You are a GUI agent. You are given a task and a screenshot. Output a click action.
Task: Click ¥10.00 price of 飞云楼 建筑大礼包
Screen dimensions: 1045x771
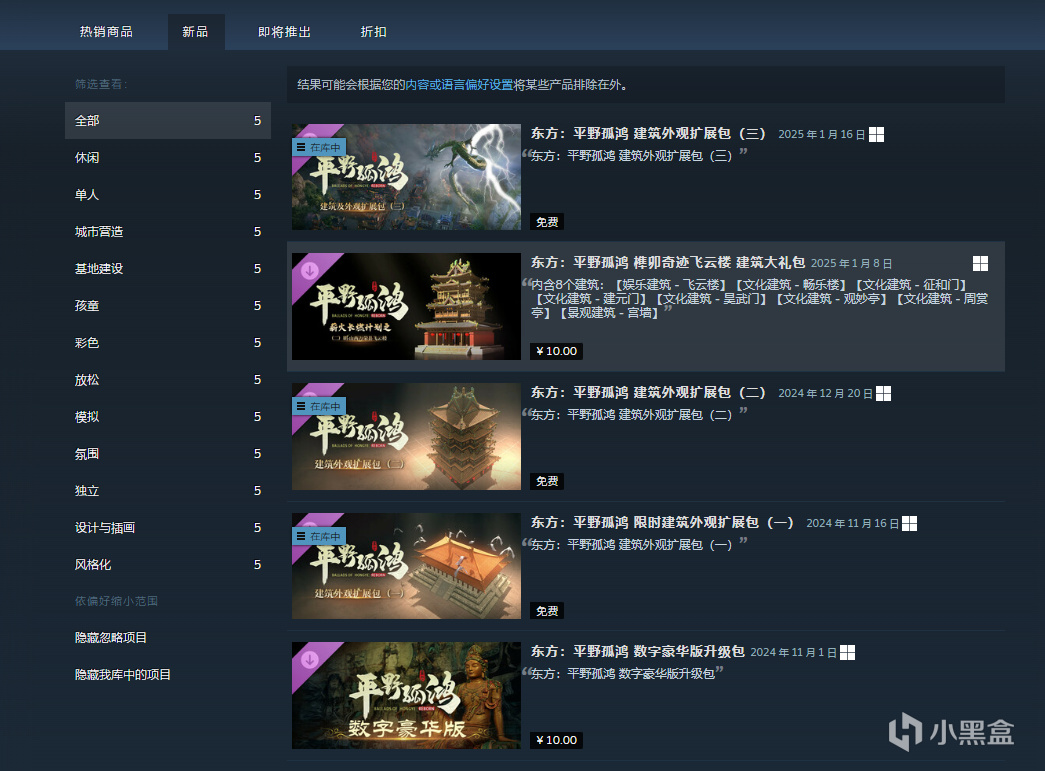pos(556,351)
